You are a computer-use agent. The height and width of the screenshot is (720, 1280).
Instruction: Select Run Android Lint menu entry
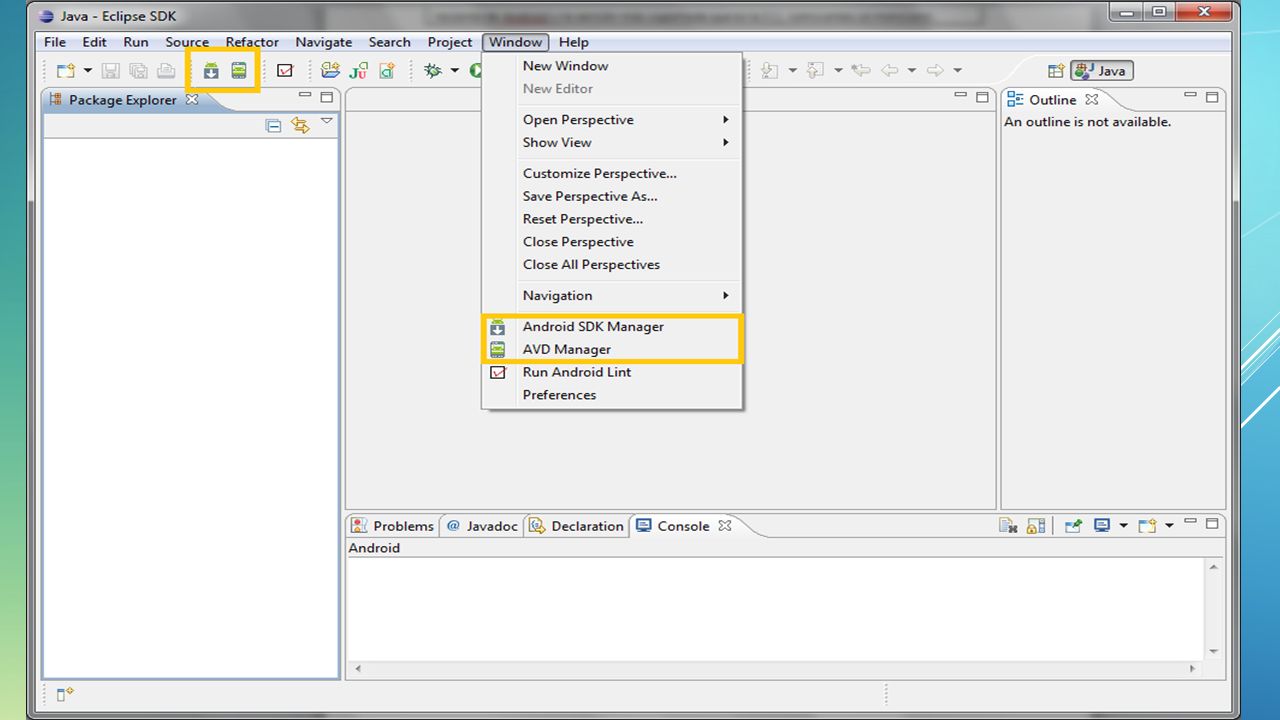click(612, 372)
